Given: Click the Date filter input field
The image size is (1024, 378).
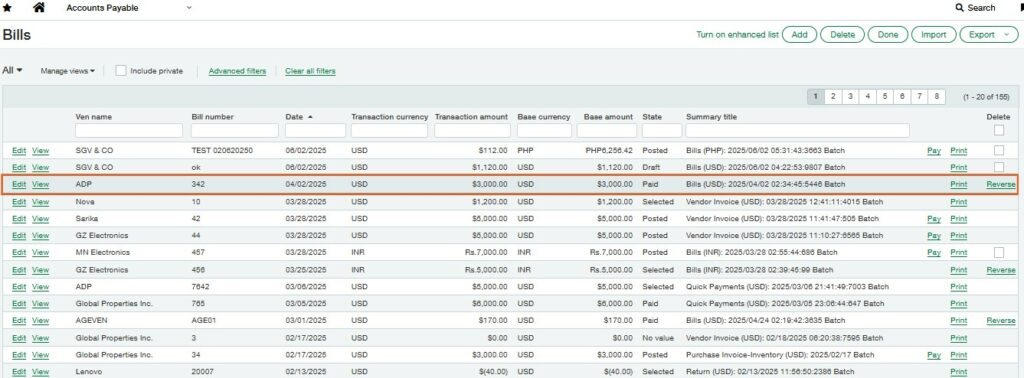Looking at the screenshot, I should pos(315,131).
